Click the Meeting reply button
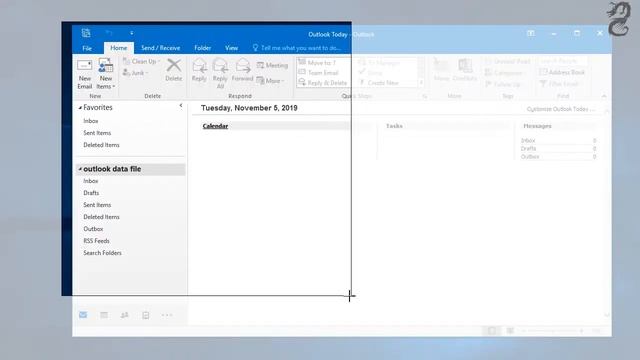Image resolution: width=640 pixels, height=360 pixels. (272, 65)
